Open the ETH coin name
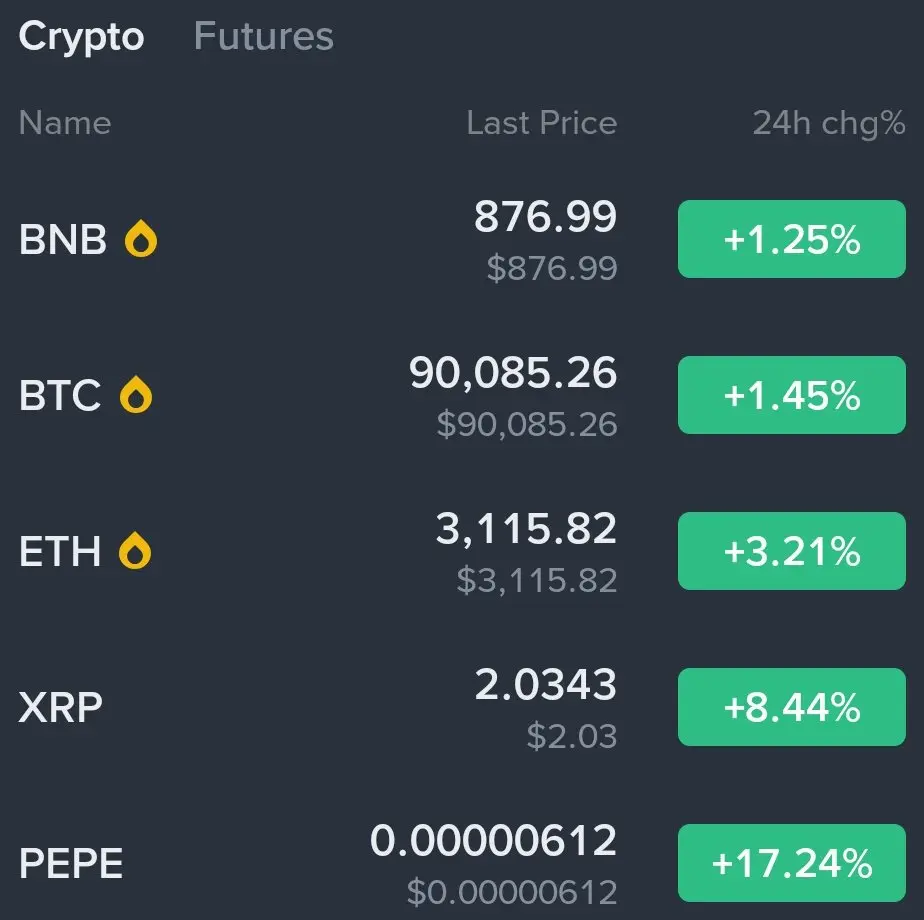The height and width of the screenshot is (920, 924). point(60,551)
